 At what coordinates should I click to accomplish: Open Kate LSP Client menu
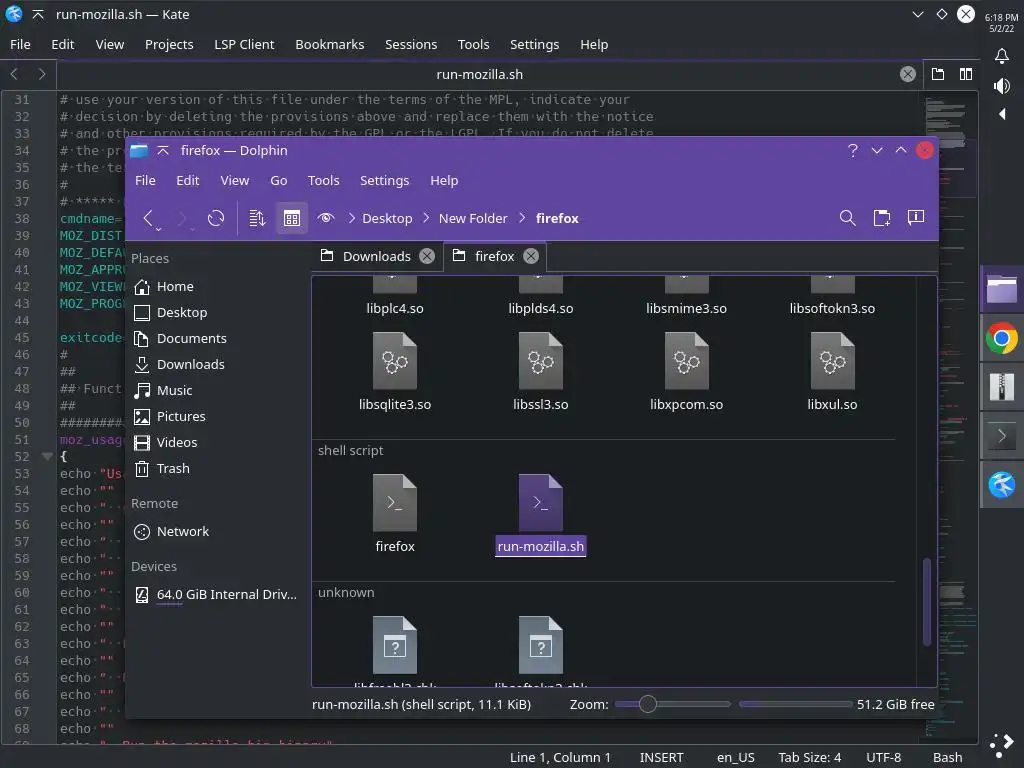[x=244, y=44]
